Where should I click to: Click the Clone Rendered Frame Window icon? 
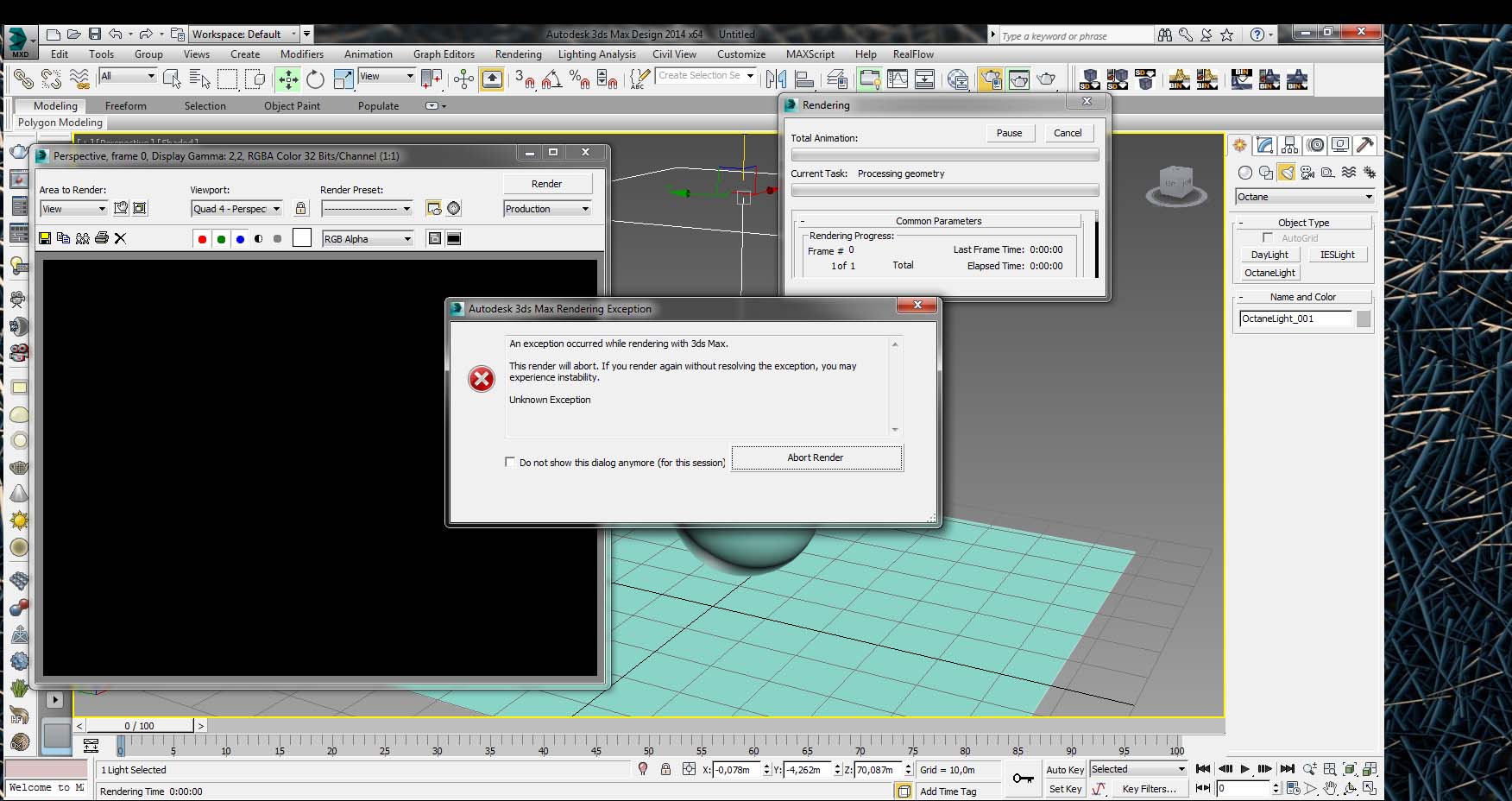coord(82,238)
